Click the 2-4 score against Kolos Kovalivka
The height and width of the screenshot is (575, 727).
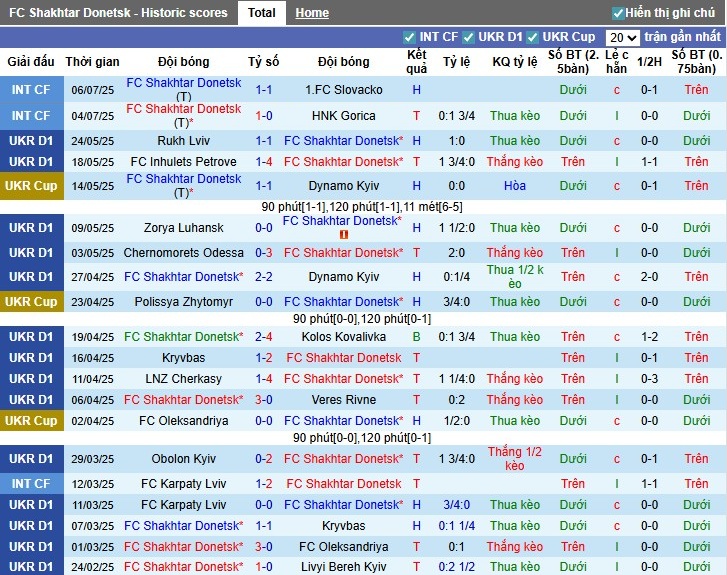tap(264, 337)
